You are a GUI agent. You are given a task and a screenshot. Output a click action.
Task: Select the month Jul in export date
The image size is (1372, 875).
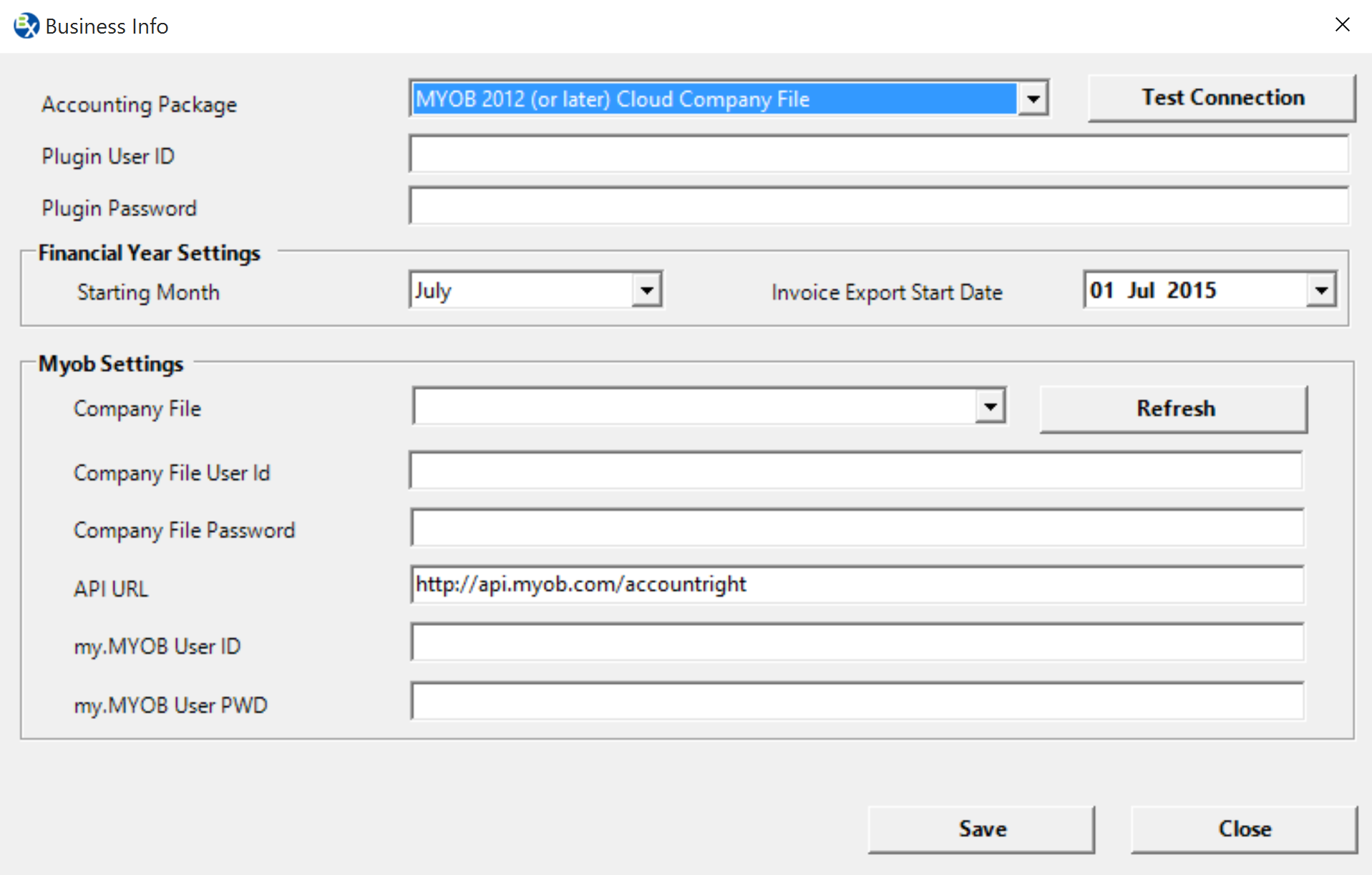pos(1141,290)
